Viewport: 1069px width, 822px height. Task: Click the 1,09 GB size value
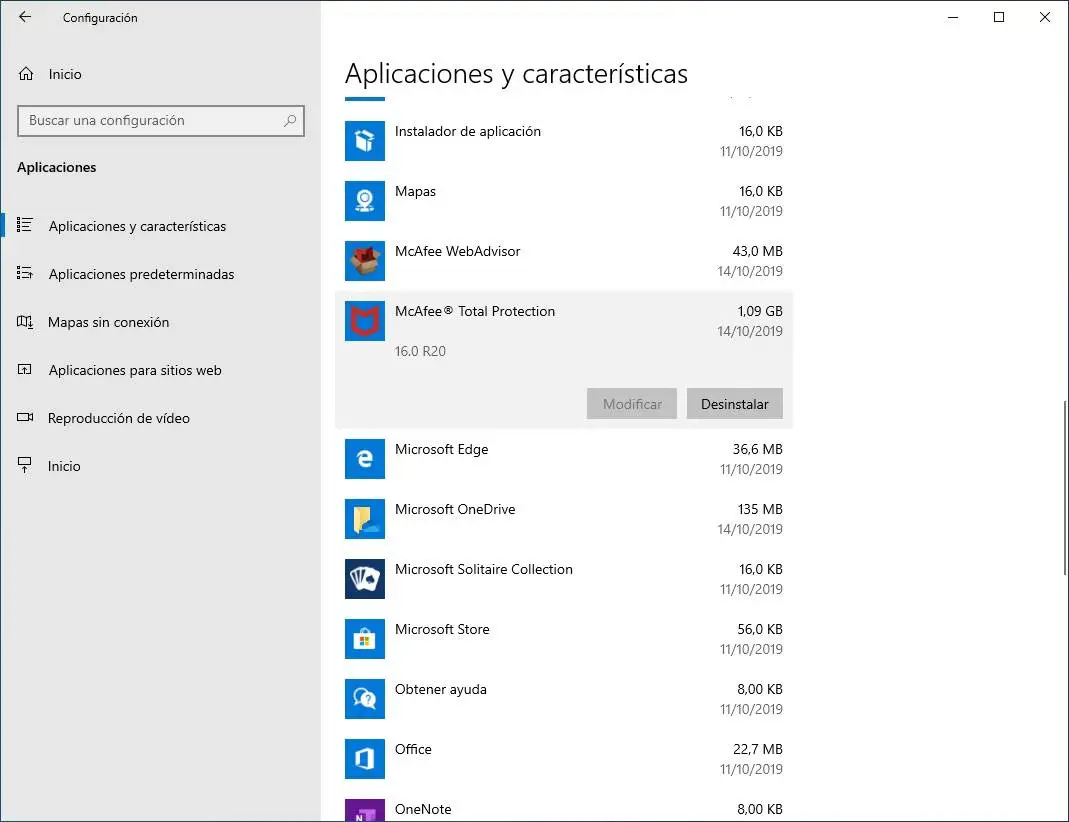tap(759, 311)
